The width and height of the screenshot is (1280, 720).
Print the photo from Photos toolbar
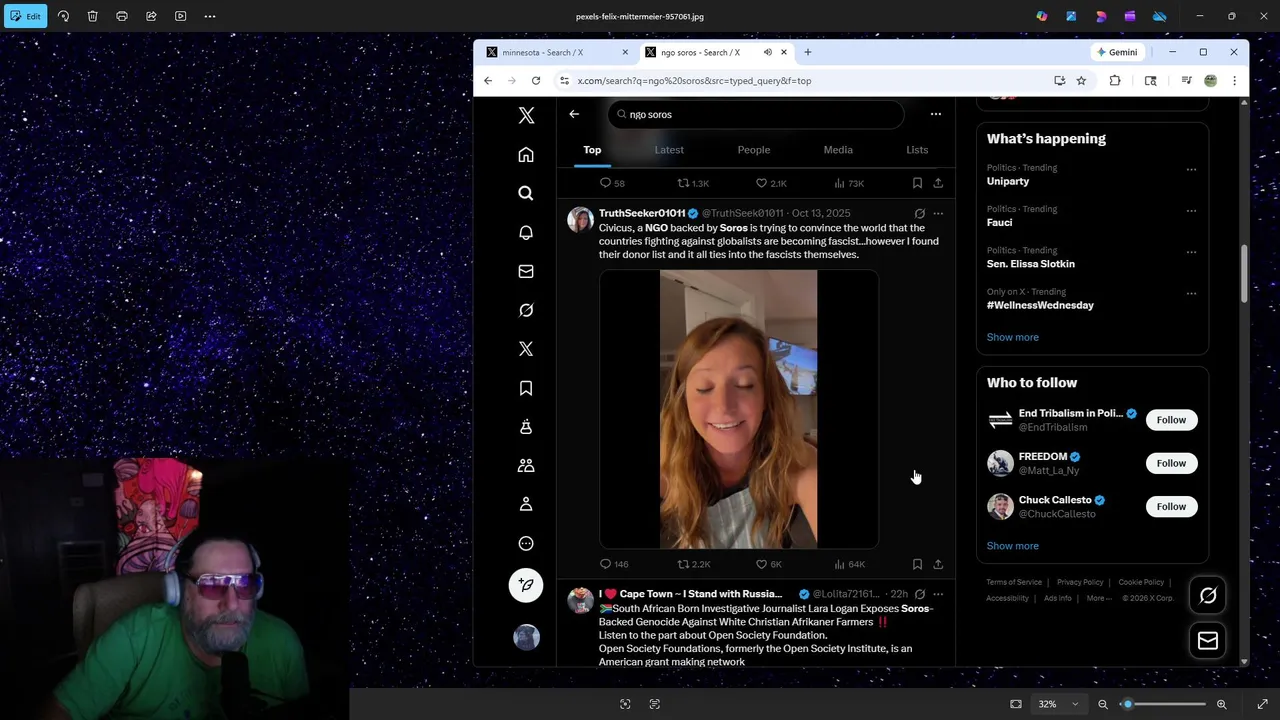tap(122, 16)
